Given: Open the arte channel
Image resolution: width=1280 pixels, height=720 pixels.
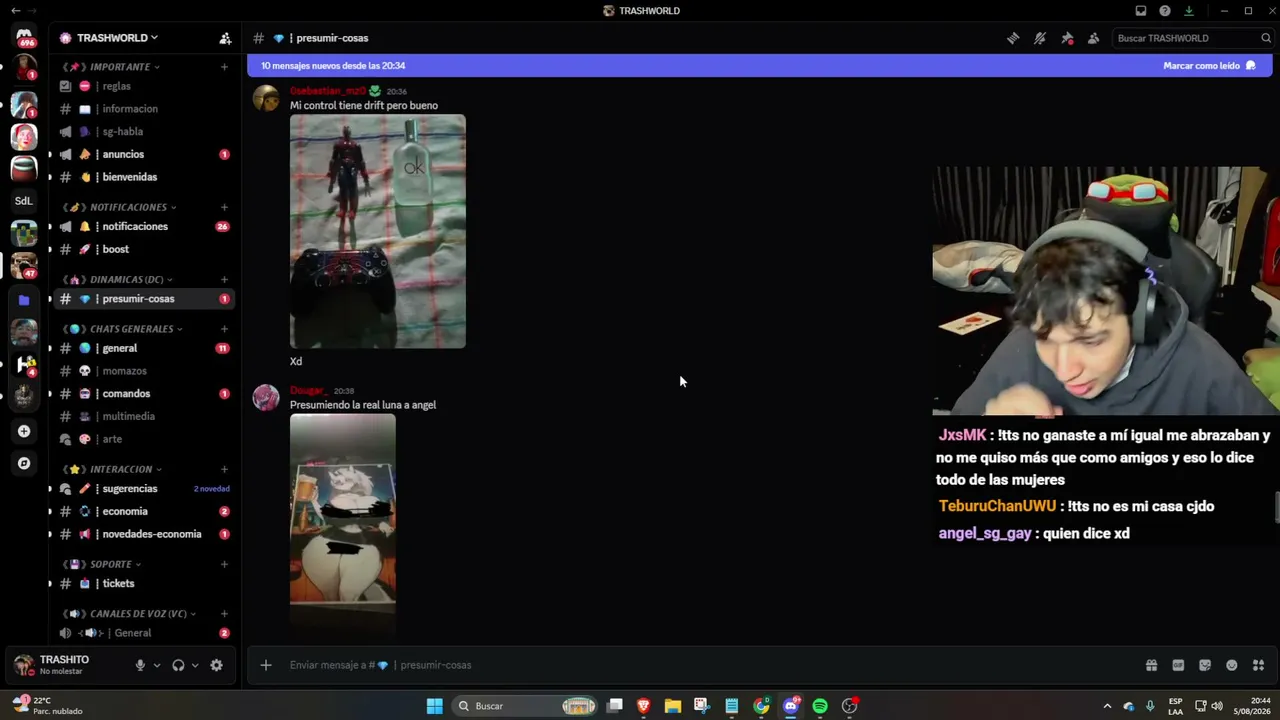Looking at the screenshot, I should point(144,439).
